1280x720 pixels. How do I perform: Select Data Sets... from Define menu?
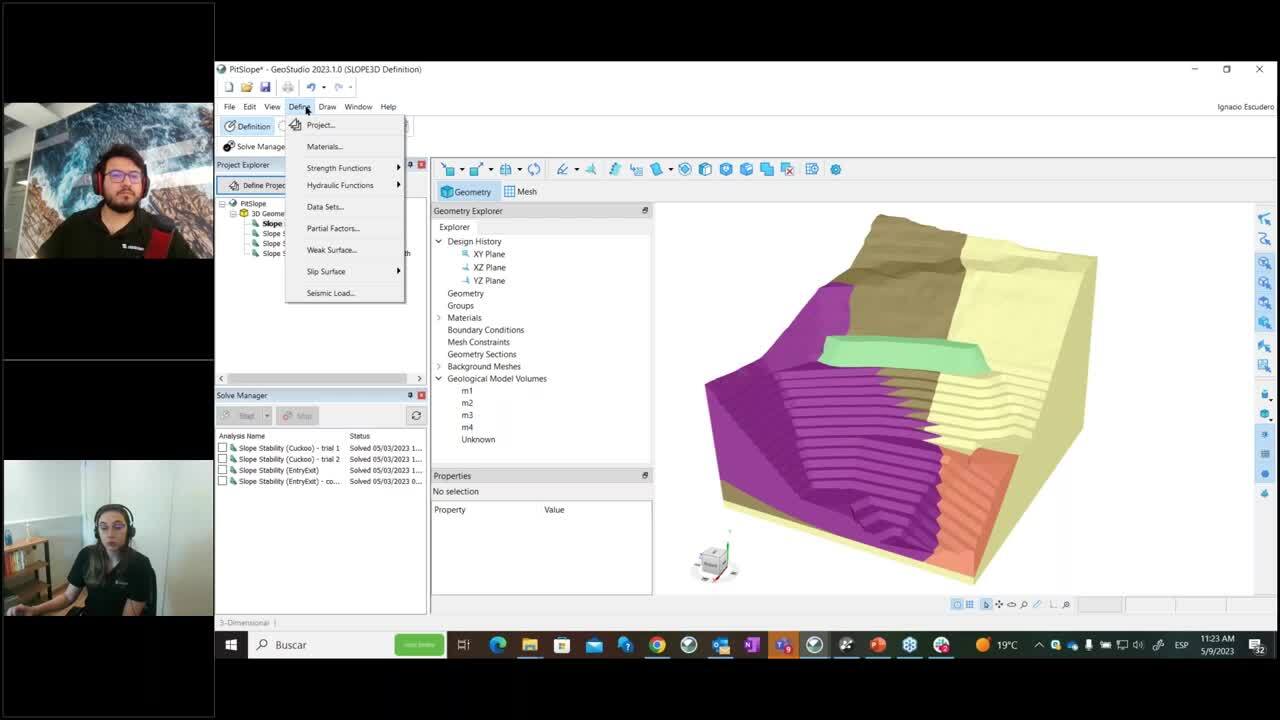tap(345, 207)
